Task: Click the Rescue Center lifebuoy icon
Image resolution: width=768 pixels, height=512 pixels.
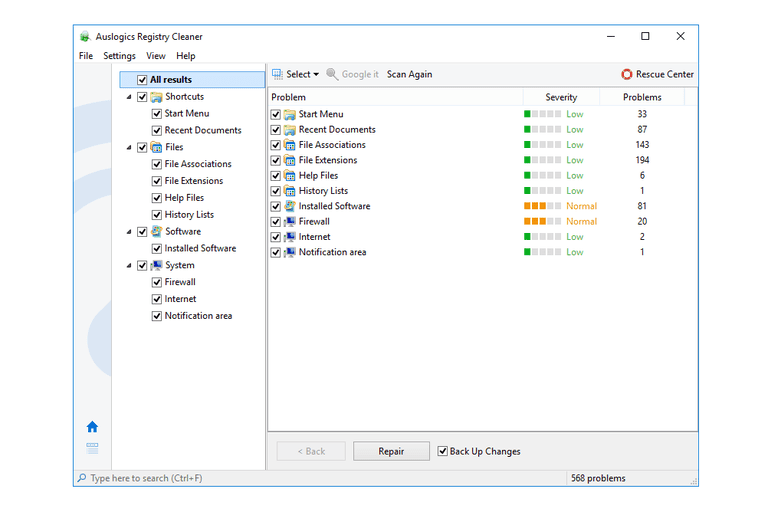Action: 626,74
